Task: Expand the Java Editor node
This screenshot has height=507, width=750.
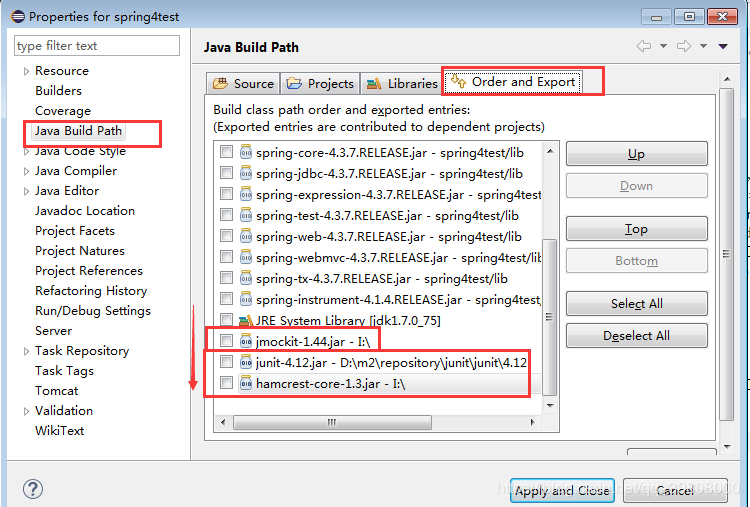Action: pos(26,191)
